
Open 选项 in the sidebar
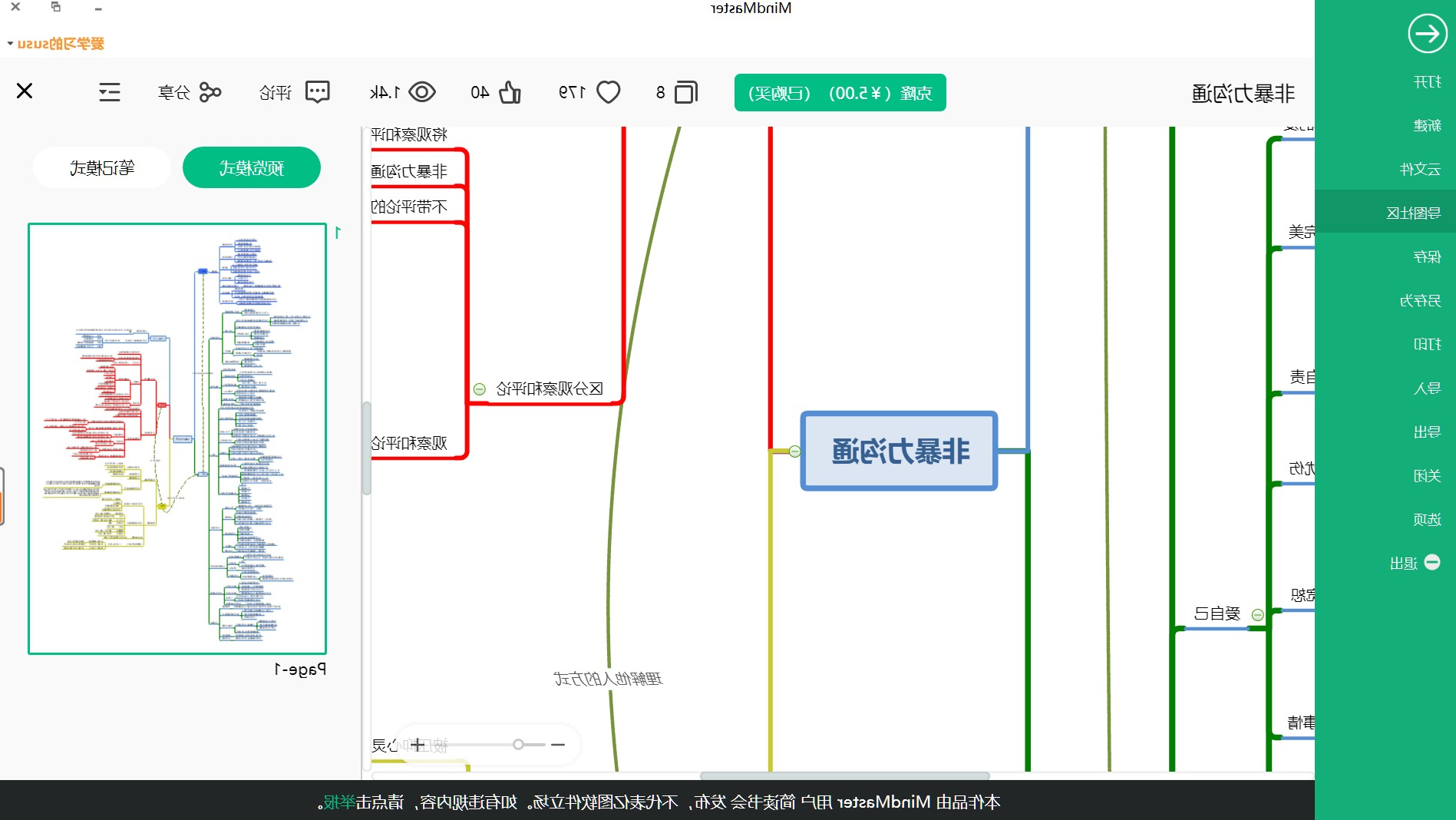point(1427,519)
